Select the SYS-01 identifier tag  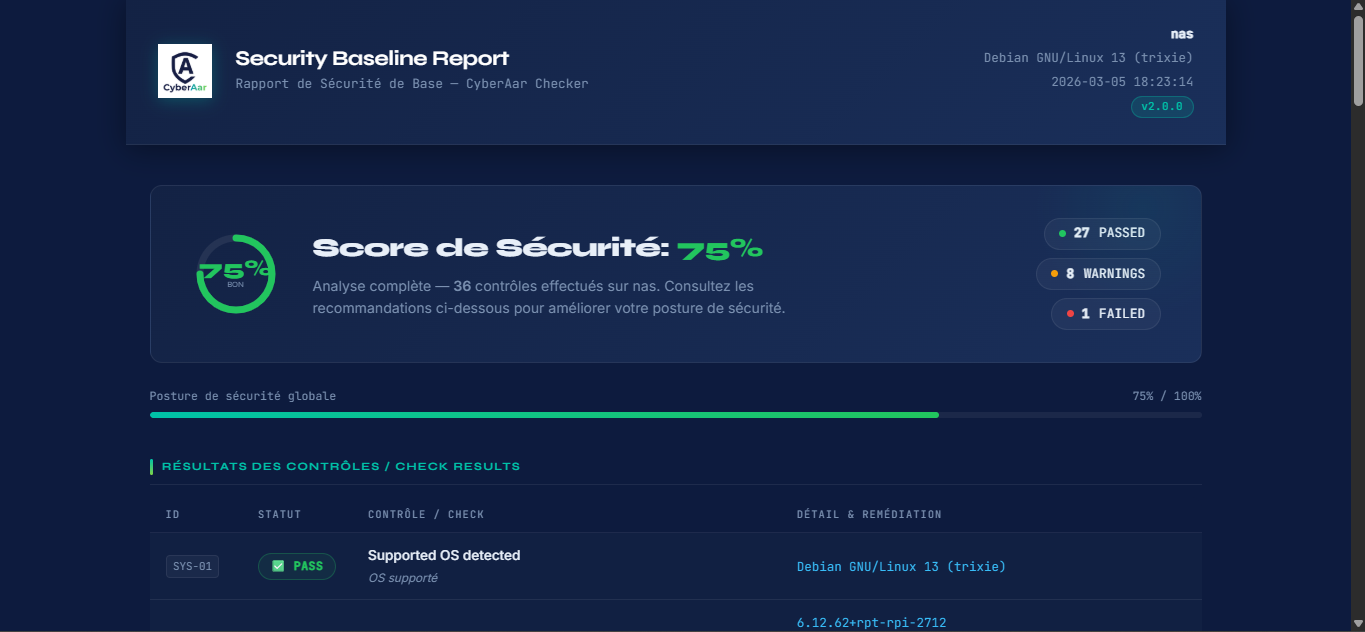tap(192, 567)
